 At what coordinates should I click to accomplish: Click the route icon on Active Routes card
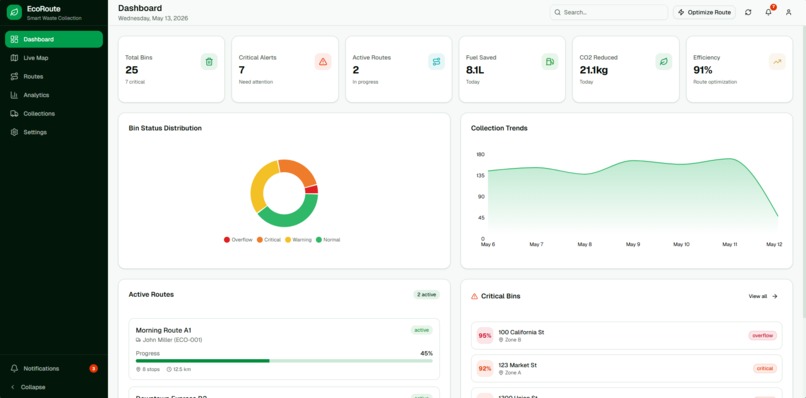click(x=436, y=62)
